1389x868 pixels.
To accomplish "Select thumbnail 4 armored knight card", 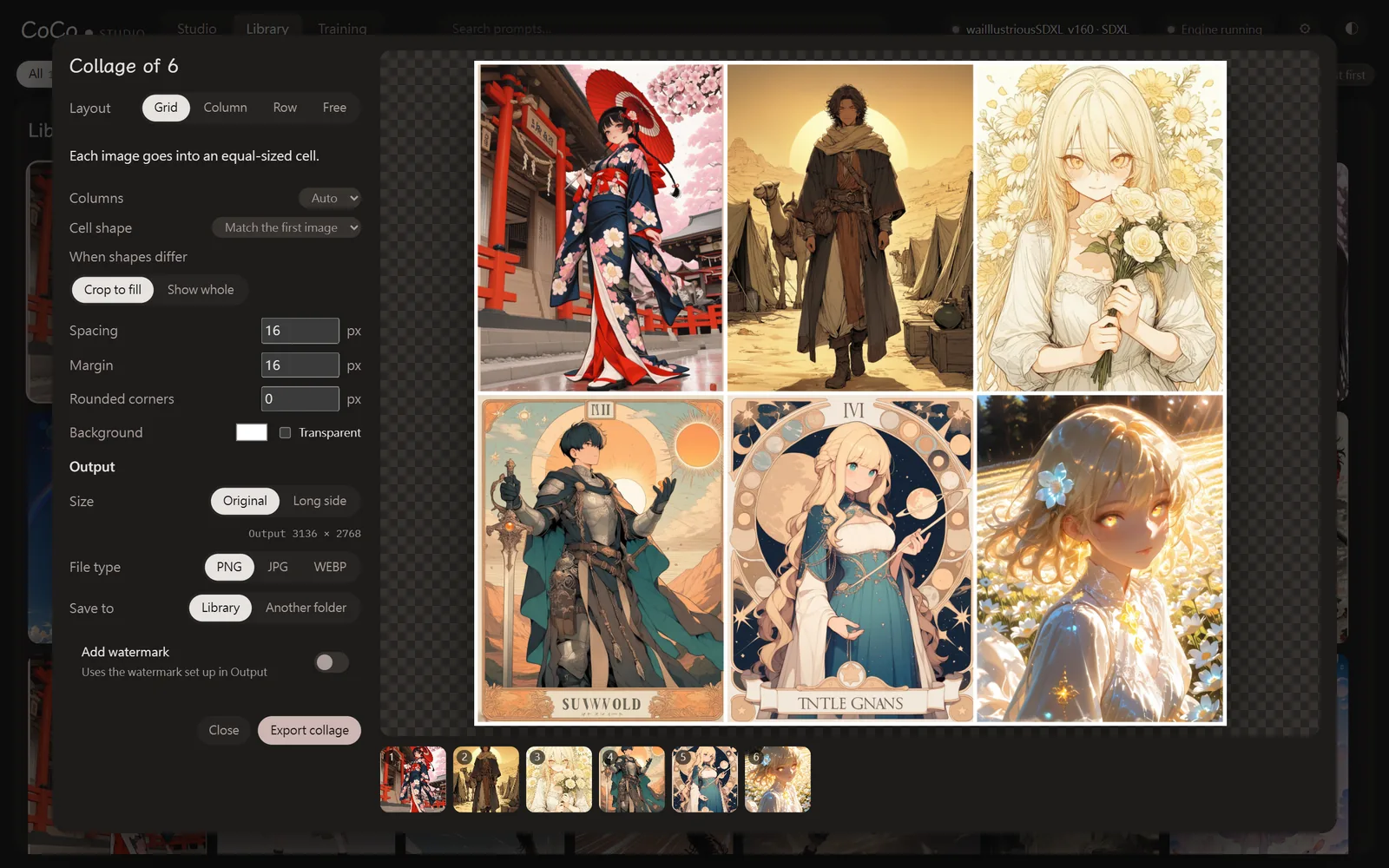I will coord(632,779).
